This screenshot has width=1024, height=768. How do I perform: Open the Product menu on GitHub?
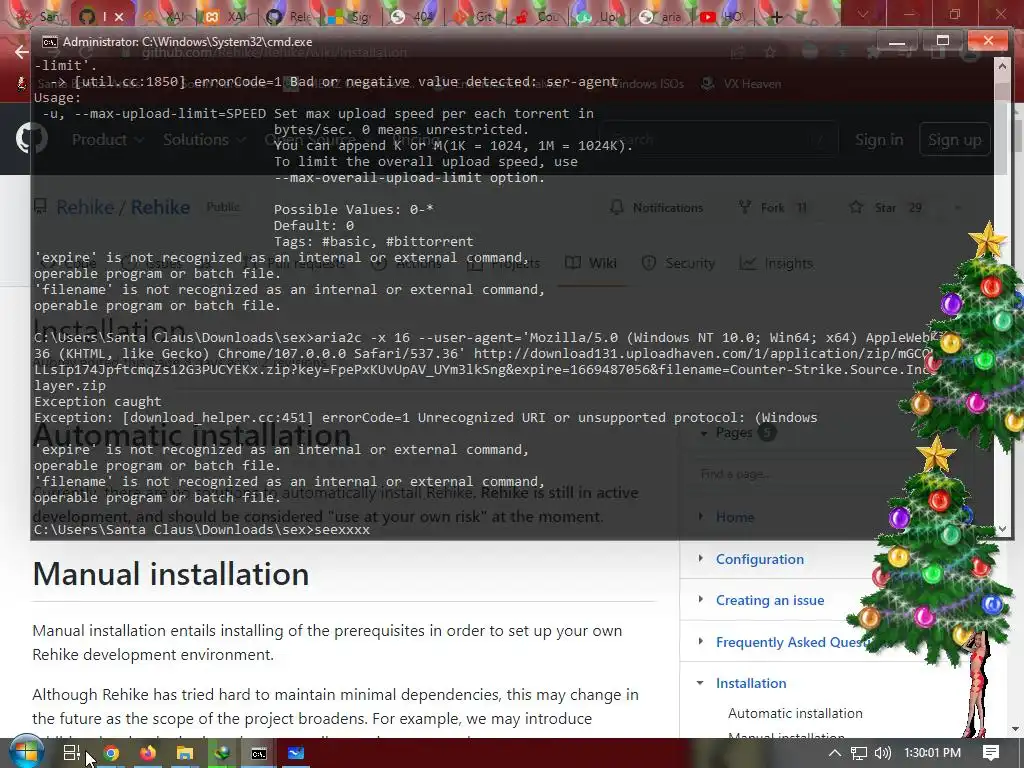coord(108,140)
